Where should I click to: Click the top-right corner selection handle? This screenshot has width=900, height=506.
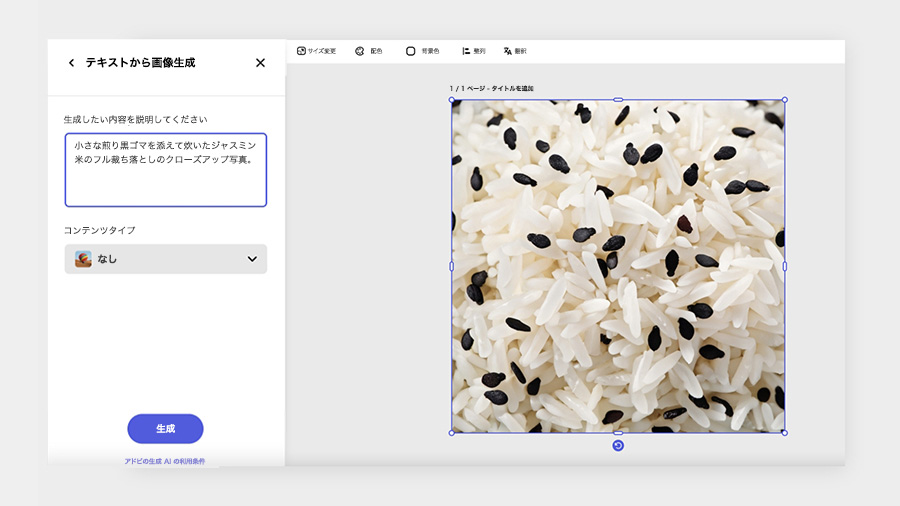tap(785, 100)
